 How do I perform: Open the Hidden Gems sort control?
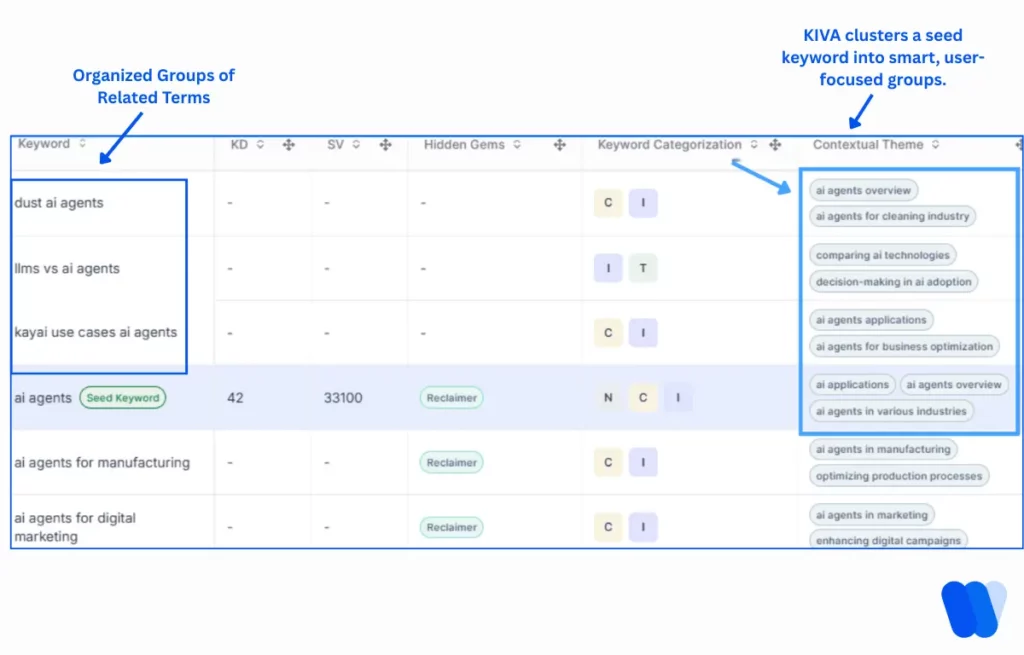point(517,144)
